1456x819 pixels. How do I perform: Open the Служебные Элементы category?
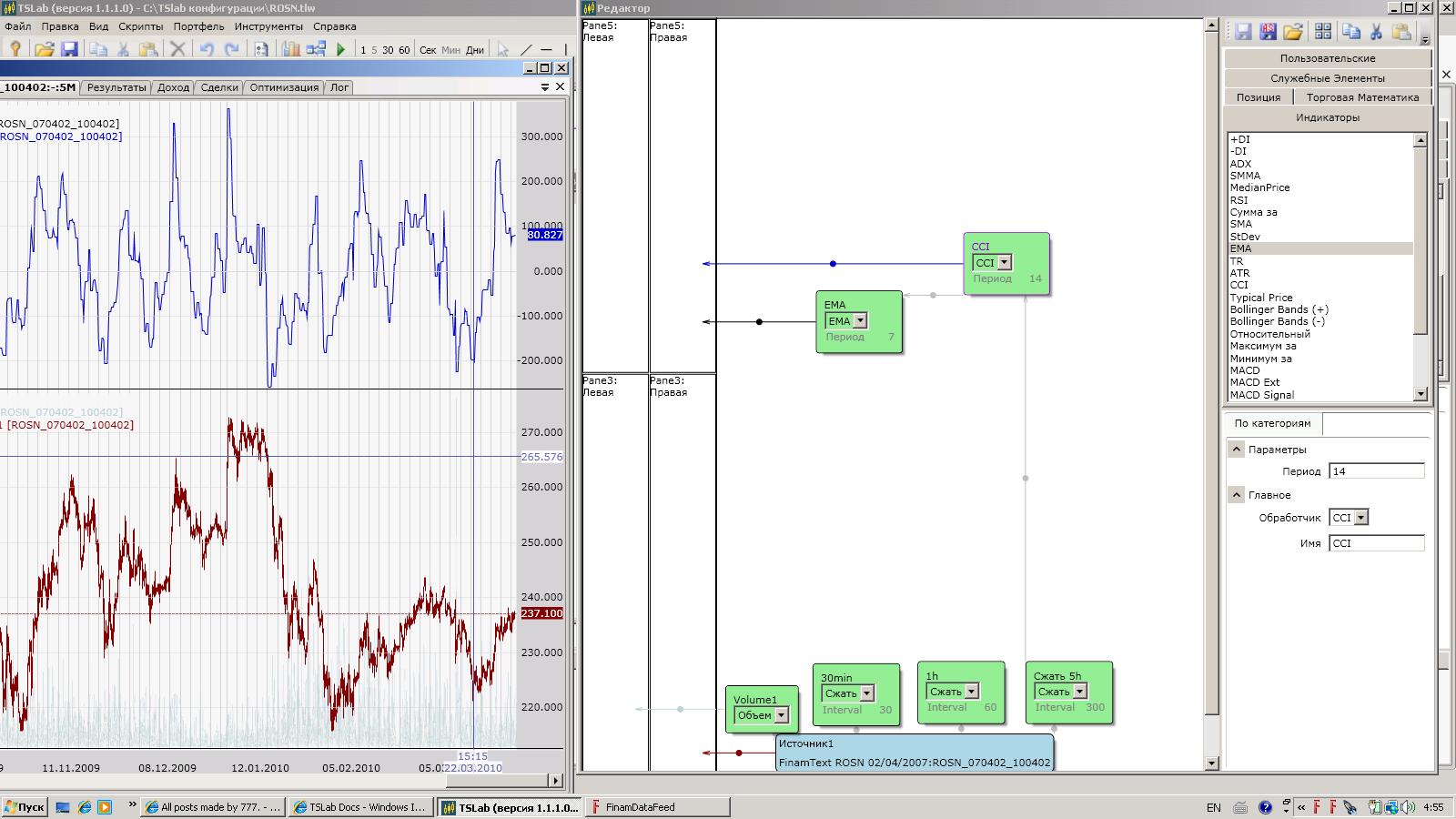[1327, 78]
